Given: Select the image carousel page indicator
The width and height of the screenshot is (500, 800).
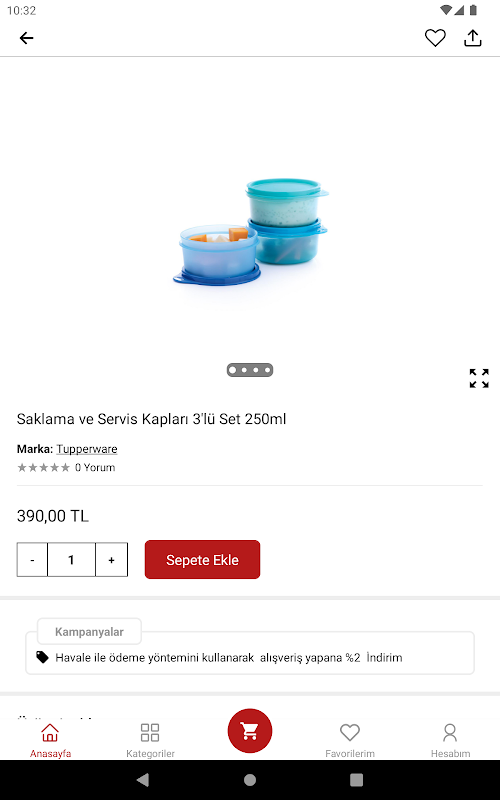Looking at the screenshot, I should pos(250,370).
